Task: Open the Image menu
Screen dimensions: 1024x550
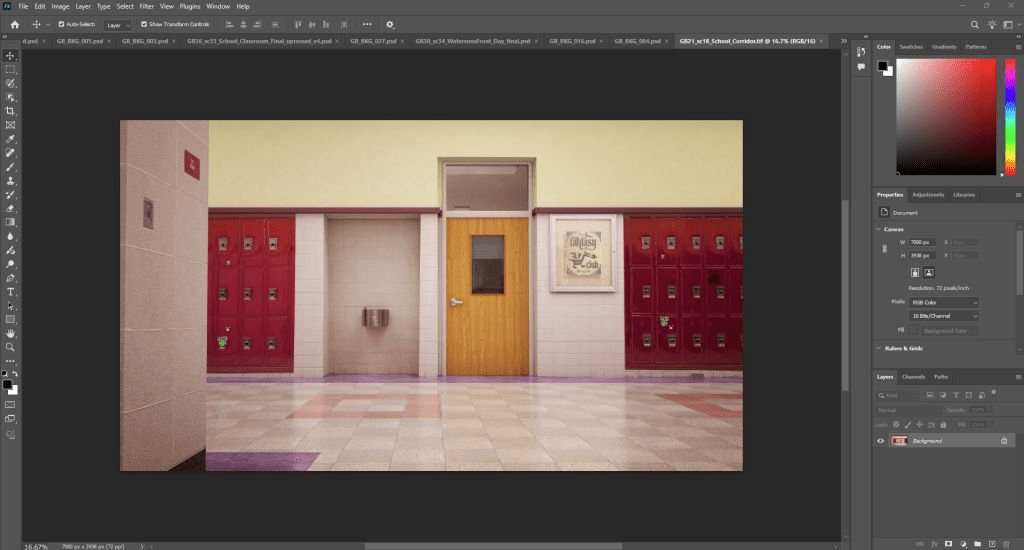Action: point(60,7)
